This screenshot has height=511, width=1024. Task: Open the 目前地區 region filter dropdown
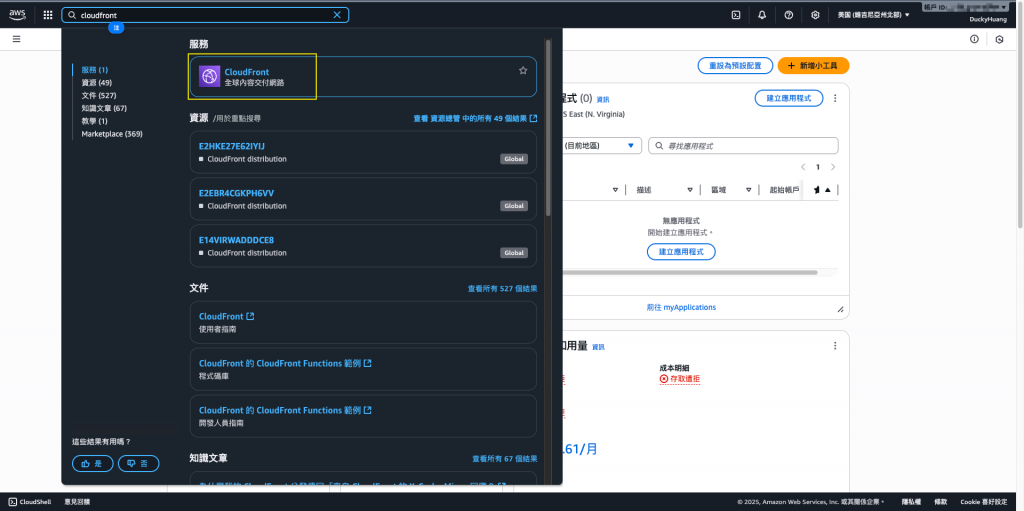pos(601,146)
